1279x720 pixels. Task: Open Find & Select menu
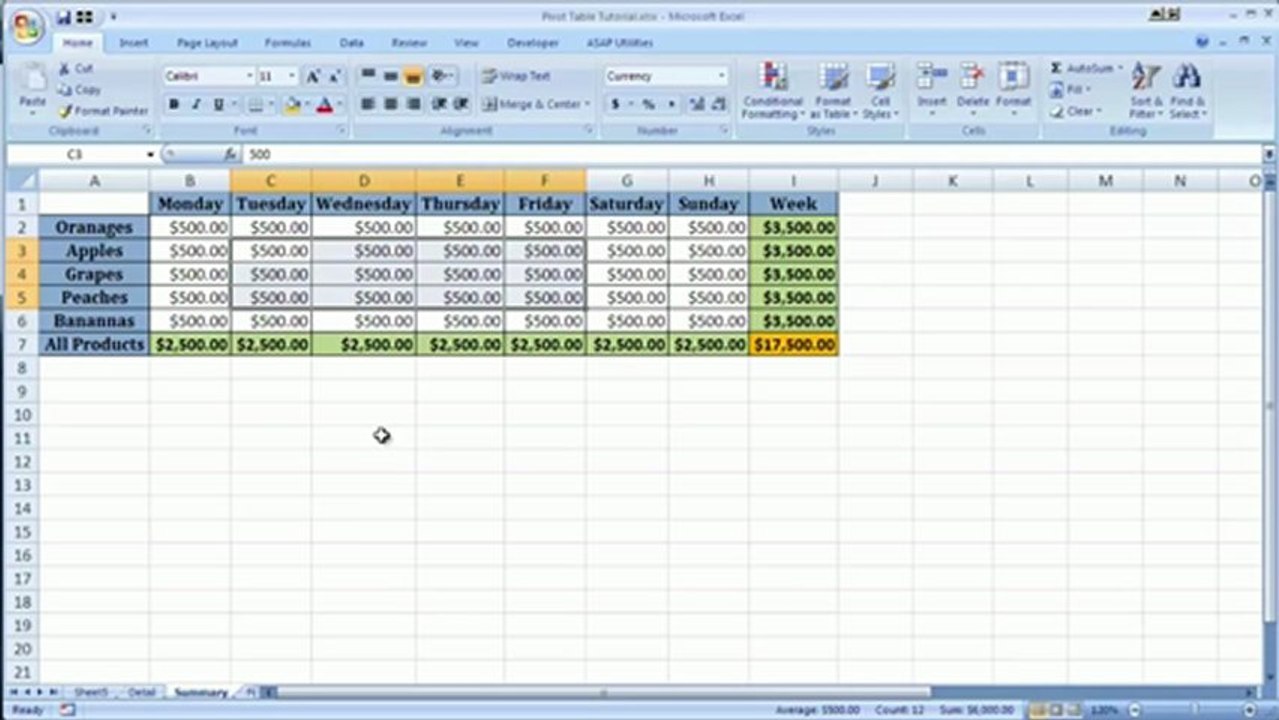point(1187,91)
